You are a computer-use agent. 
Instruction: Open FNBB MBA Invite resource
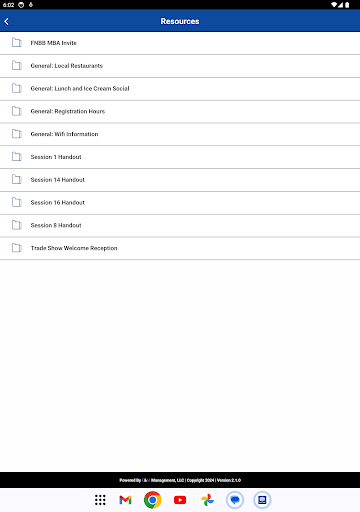180,43
